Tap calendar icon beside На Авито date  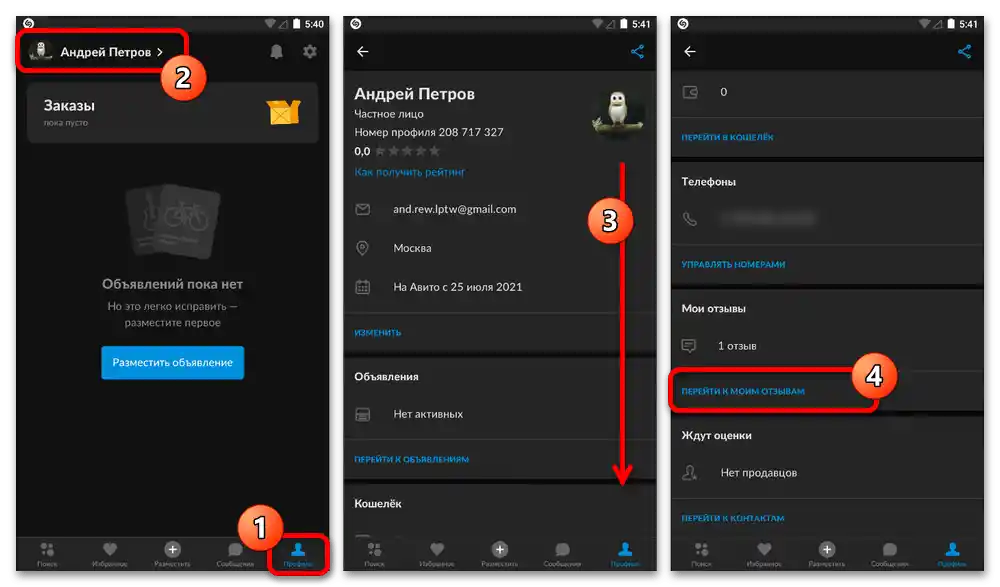point(363,287)
